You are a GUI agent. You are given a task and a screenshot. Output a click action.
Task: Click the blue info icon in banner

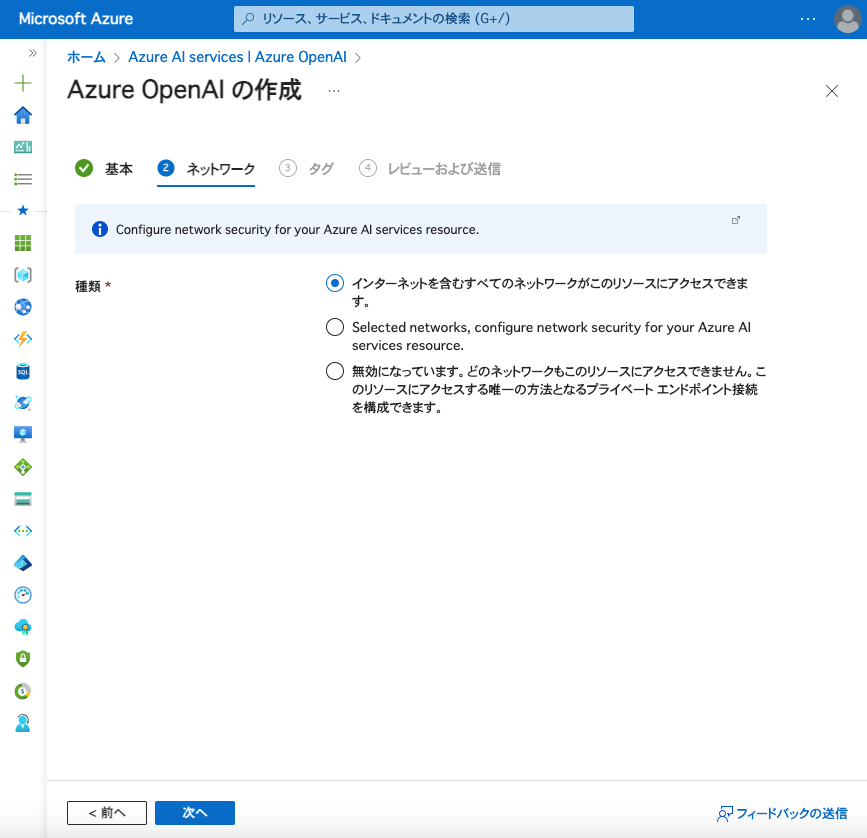click(x=100, y=229)
